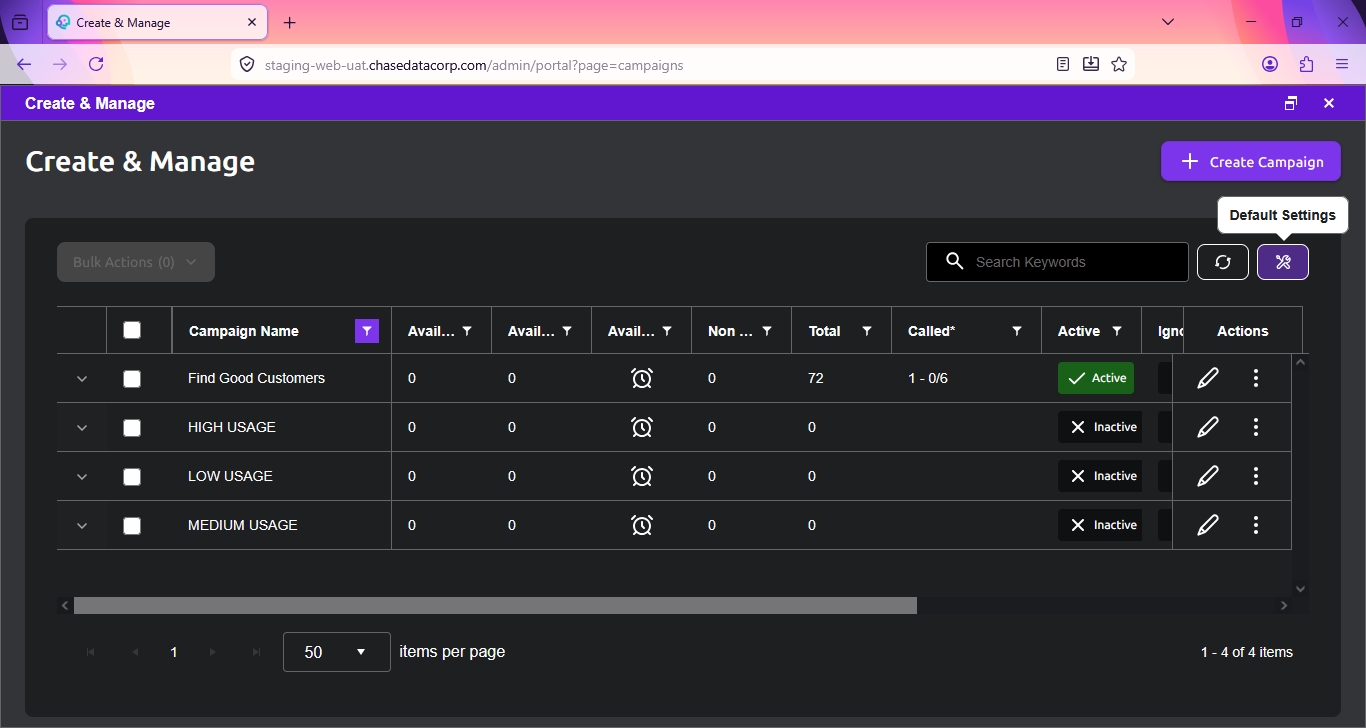Open the browser tab list dropdown

pos(1168,22)
